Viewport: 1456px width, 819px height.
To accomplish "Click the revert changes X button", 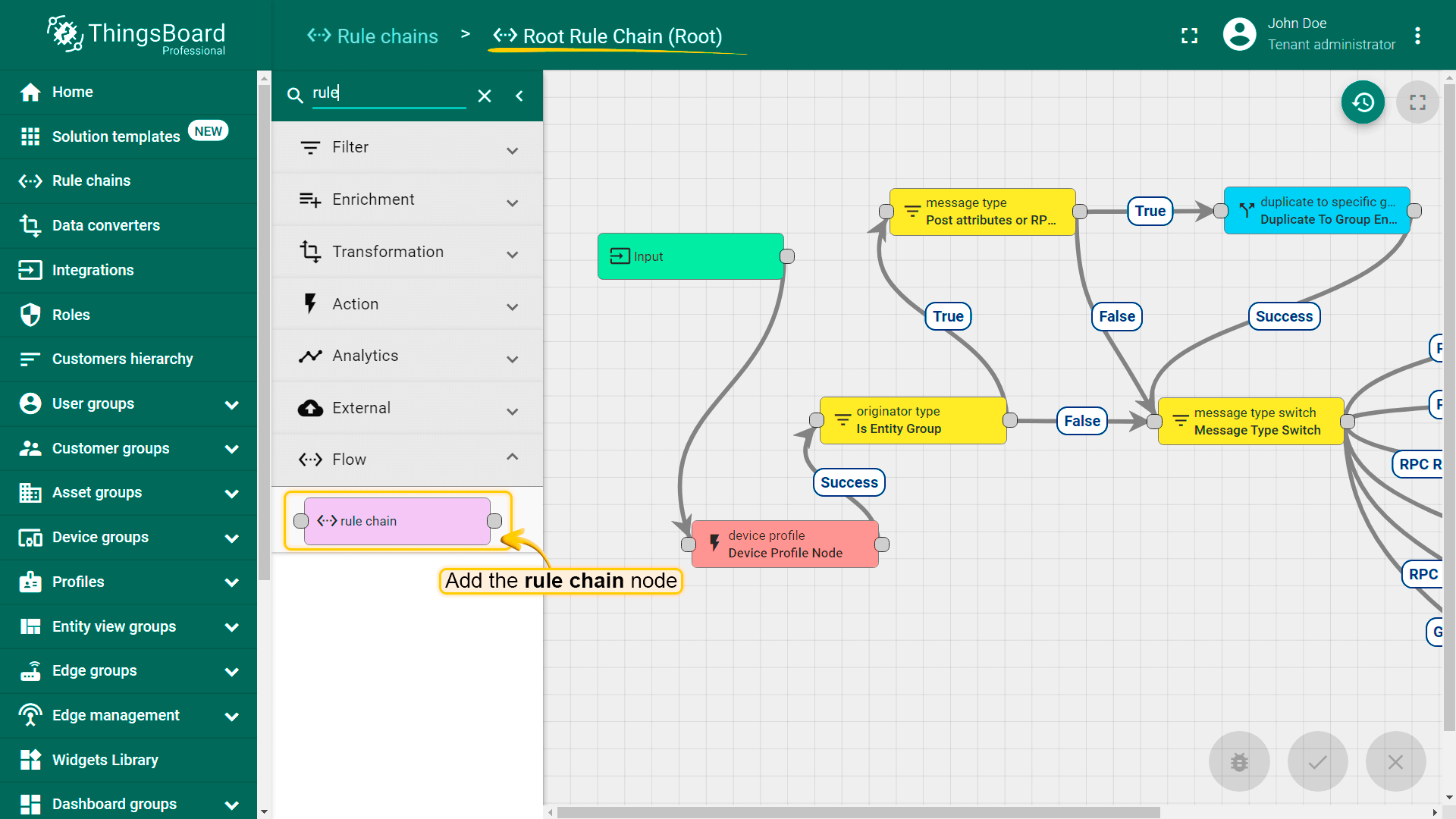I will click(x=1395, y=761).
